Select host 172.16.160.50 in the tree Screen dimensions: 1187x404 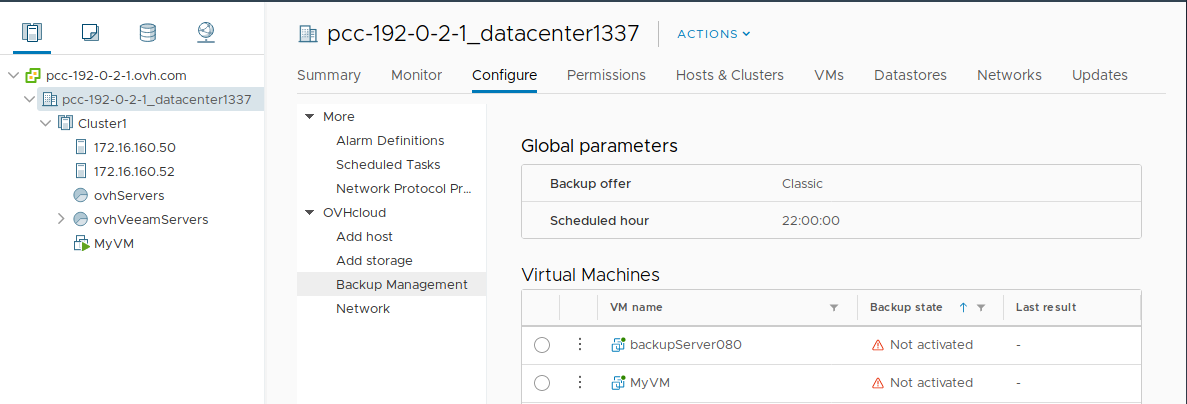134,147
